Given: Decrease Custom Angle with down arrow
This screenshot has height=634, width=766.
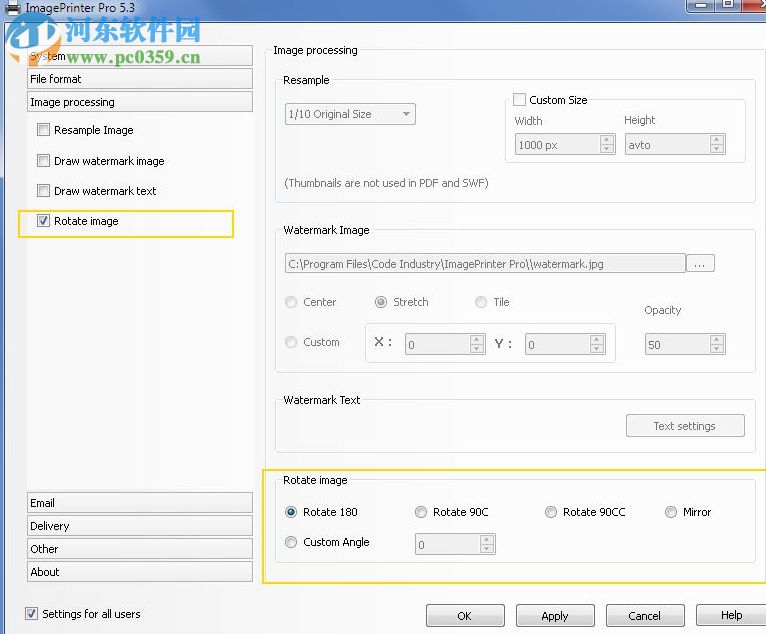Looking at the screenshot, I should click(x=487, y=548).
